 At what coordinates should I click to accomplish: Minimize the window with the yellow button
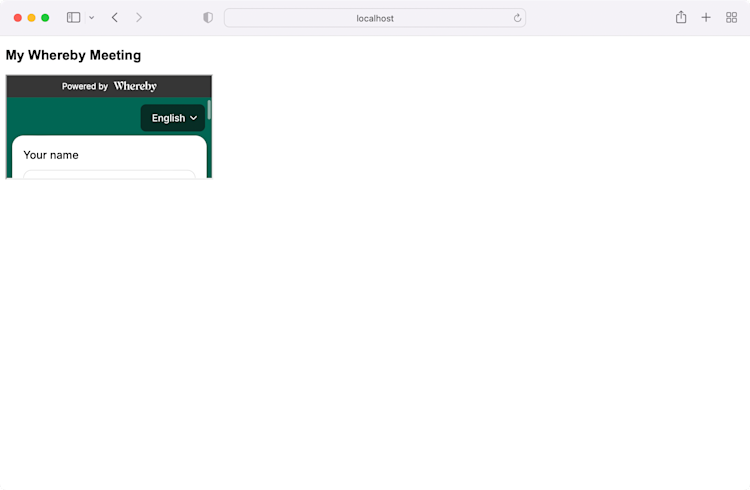31,18
